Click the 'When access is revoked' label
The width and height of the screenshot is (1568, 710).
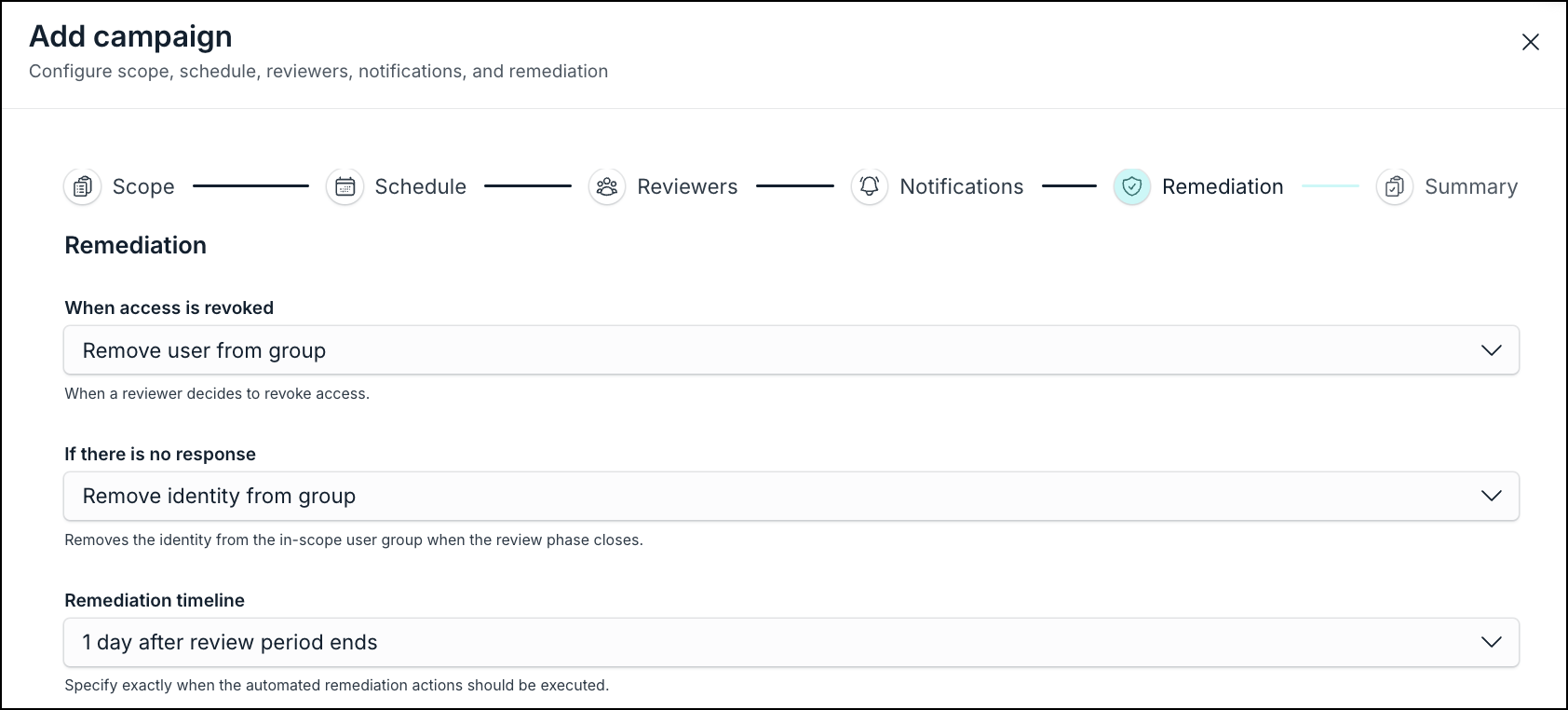[169, 307]
